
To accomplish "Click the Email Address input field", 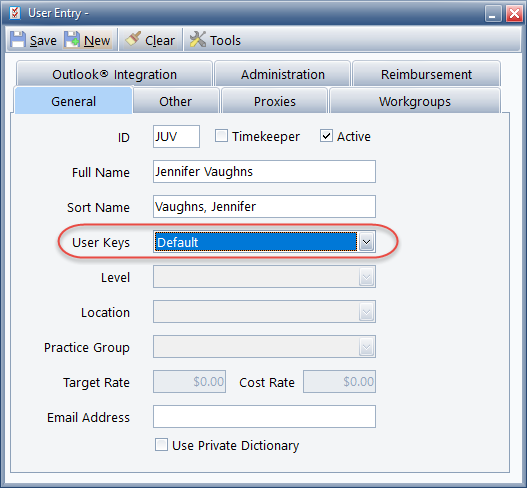I will pyautogui.click(x=264, y=416).
